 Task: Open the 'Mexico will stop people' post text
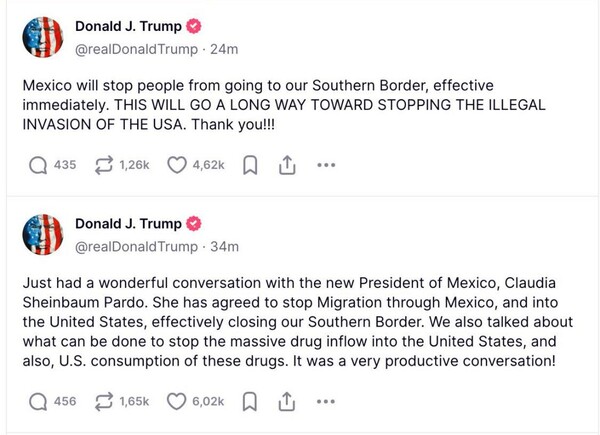284,105
